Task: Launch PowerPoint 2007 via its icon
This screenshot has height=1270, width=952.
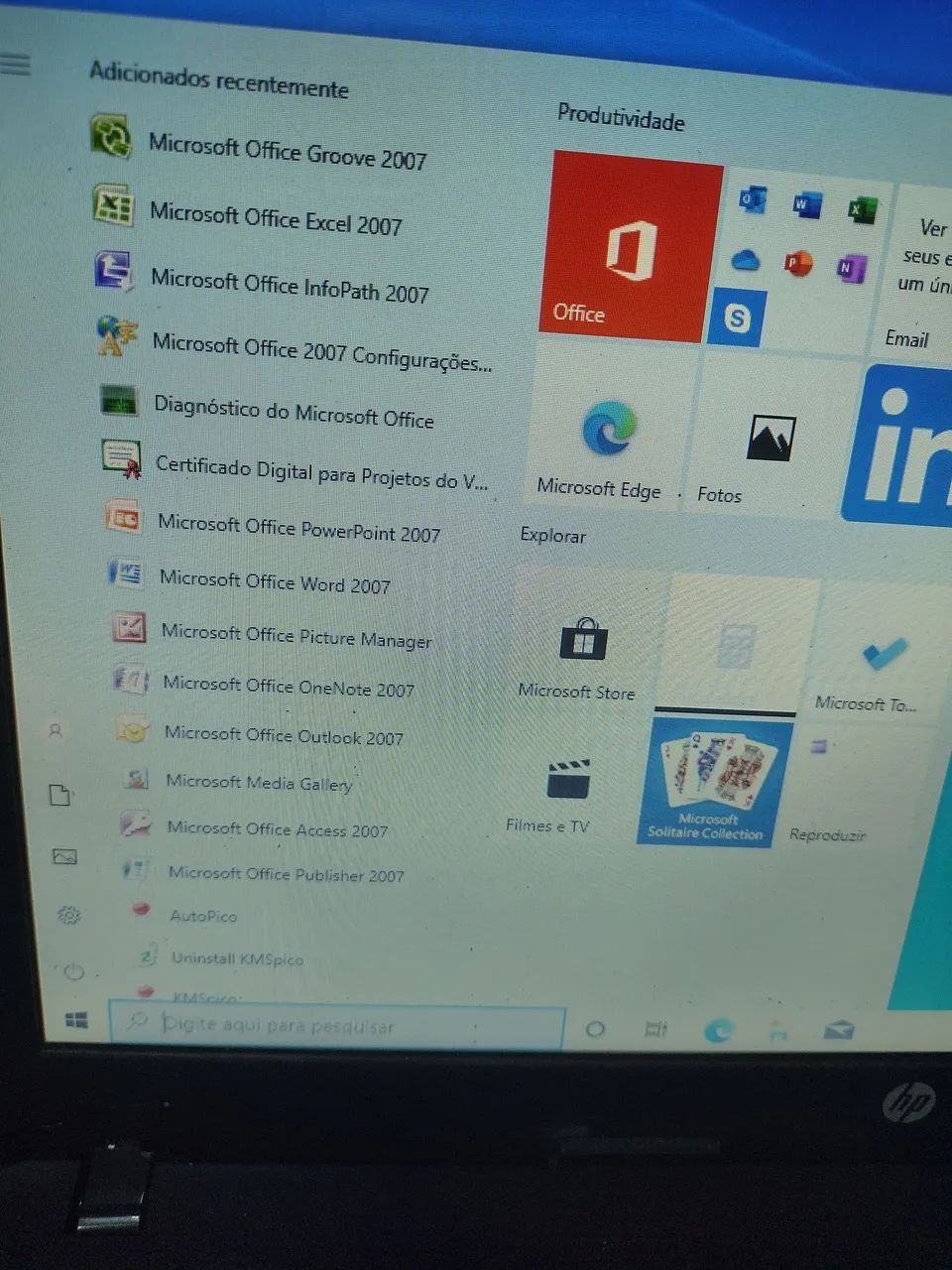Action: click(x=123, y=517)
